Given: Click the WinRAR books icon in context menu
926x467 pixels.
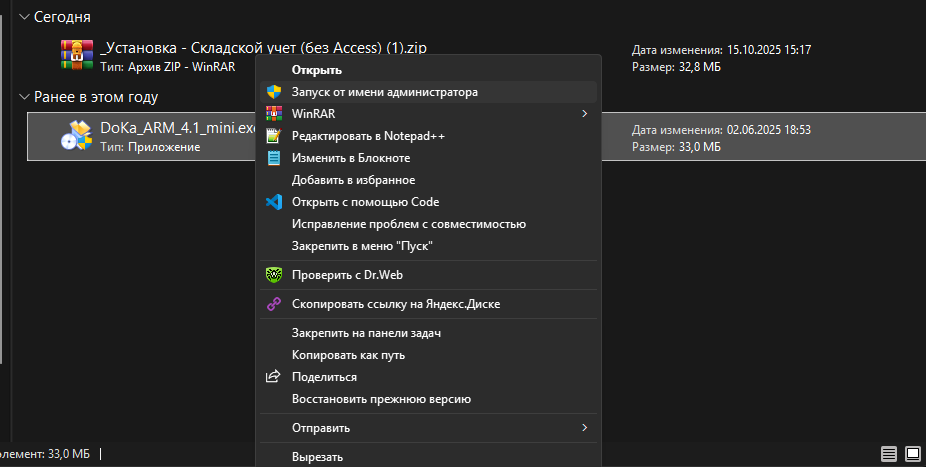Looking at the screenshot, I should 273,113.
